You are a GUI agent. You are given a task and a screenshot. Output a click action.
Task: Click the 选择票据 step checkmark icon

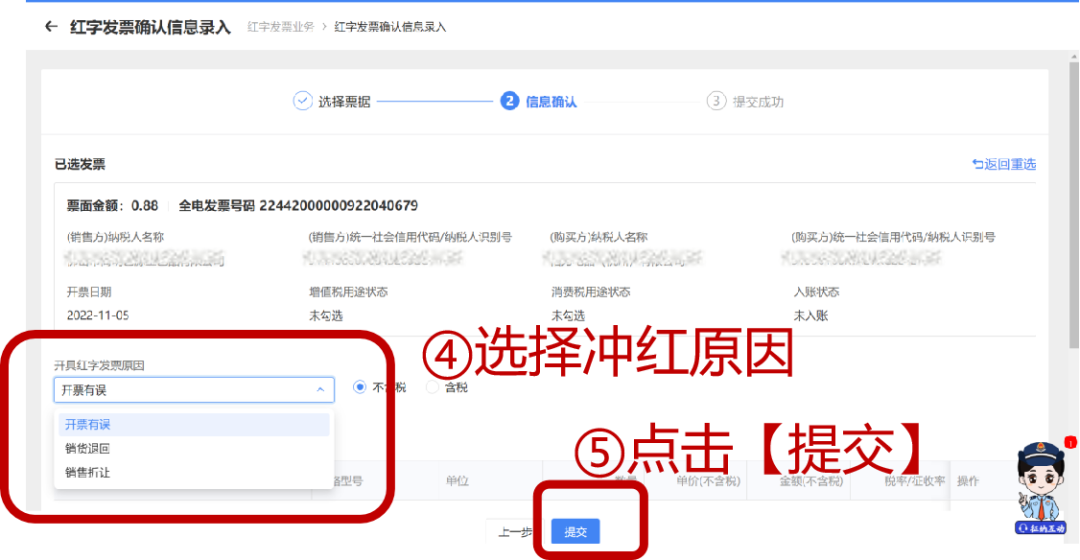click(302, 101)
